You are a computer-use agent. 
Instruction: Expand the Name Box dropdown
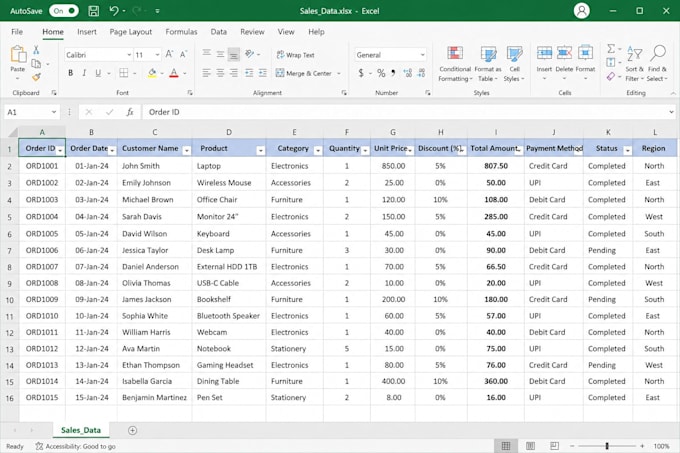pos(54,112)
